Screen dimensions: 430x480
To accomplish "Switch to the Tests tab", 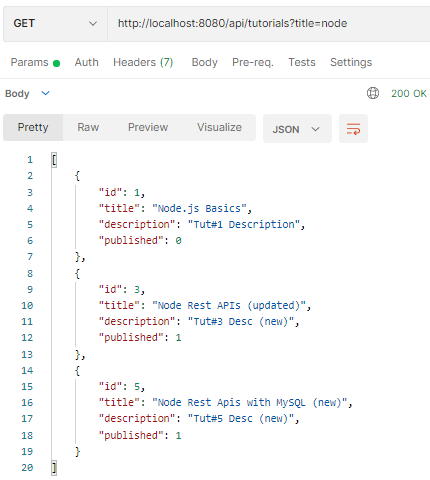I will point(302,62).
